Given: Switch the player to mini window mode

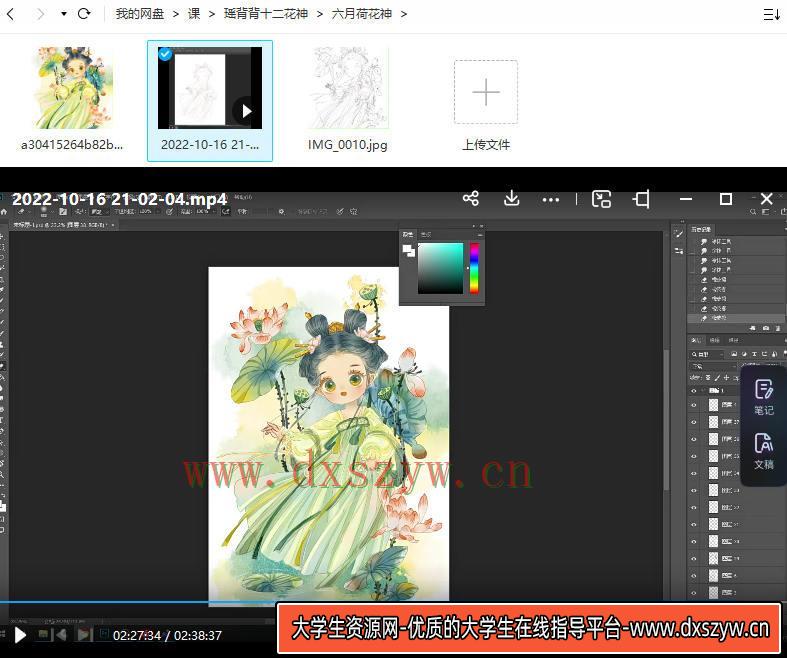Looking at the screenshot, I should [x=601, y=199].
